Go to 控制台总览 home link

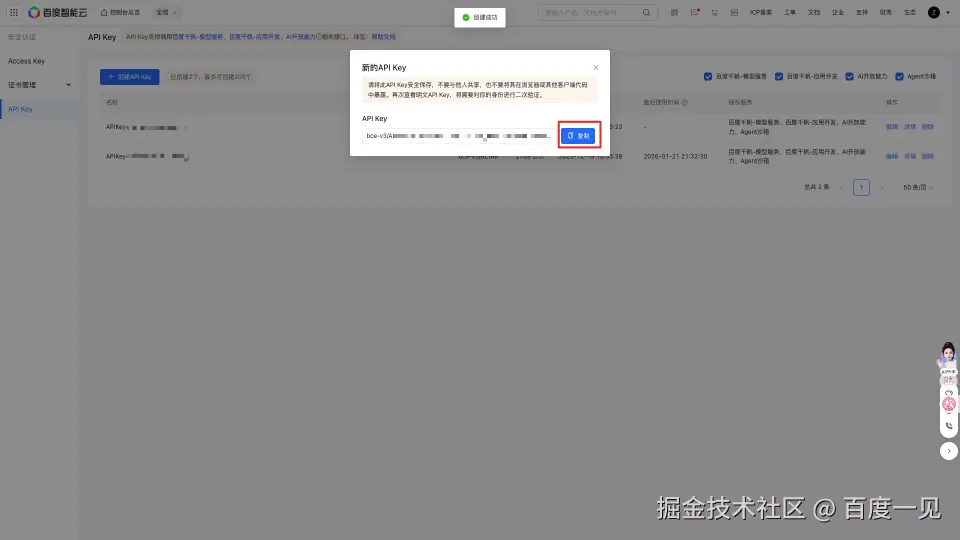coord(121,12)
